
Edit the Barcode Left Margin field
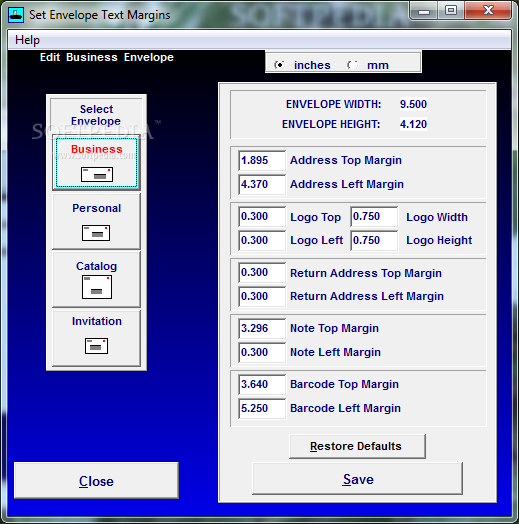(x=262, y=408)
